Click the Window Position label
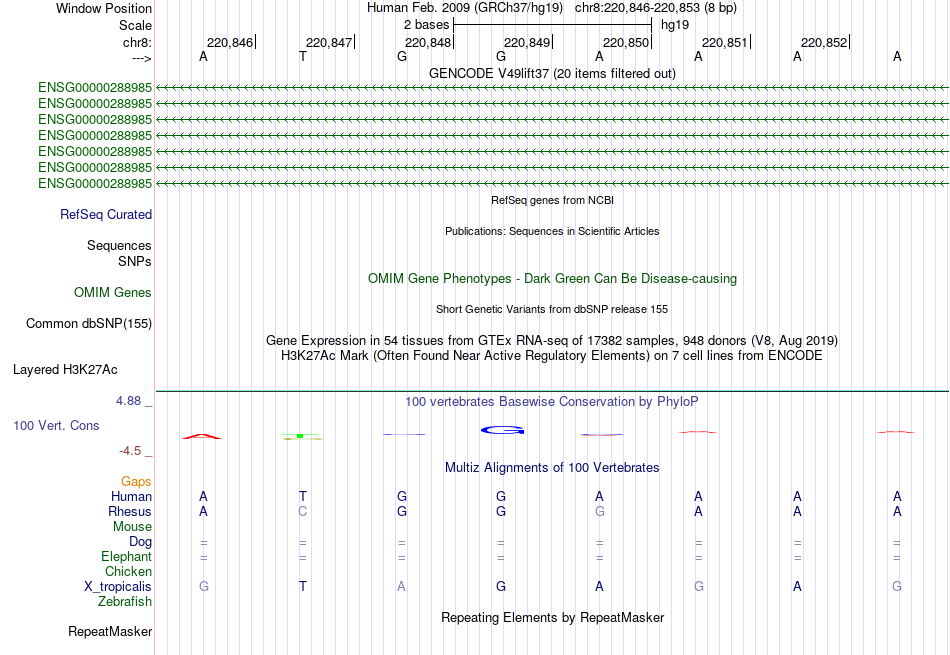This screenshot has height=655, width=950. (x=104, y=8)
